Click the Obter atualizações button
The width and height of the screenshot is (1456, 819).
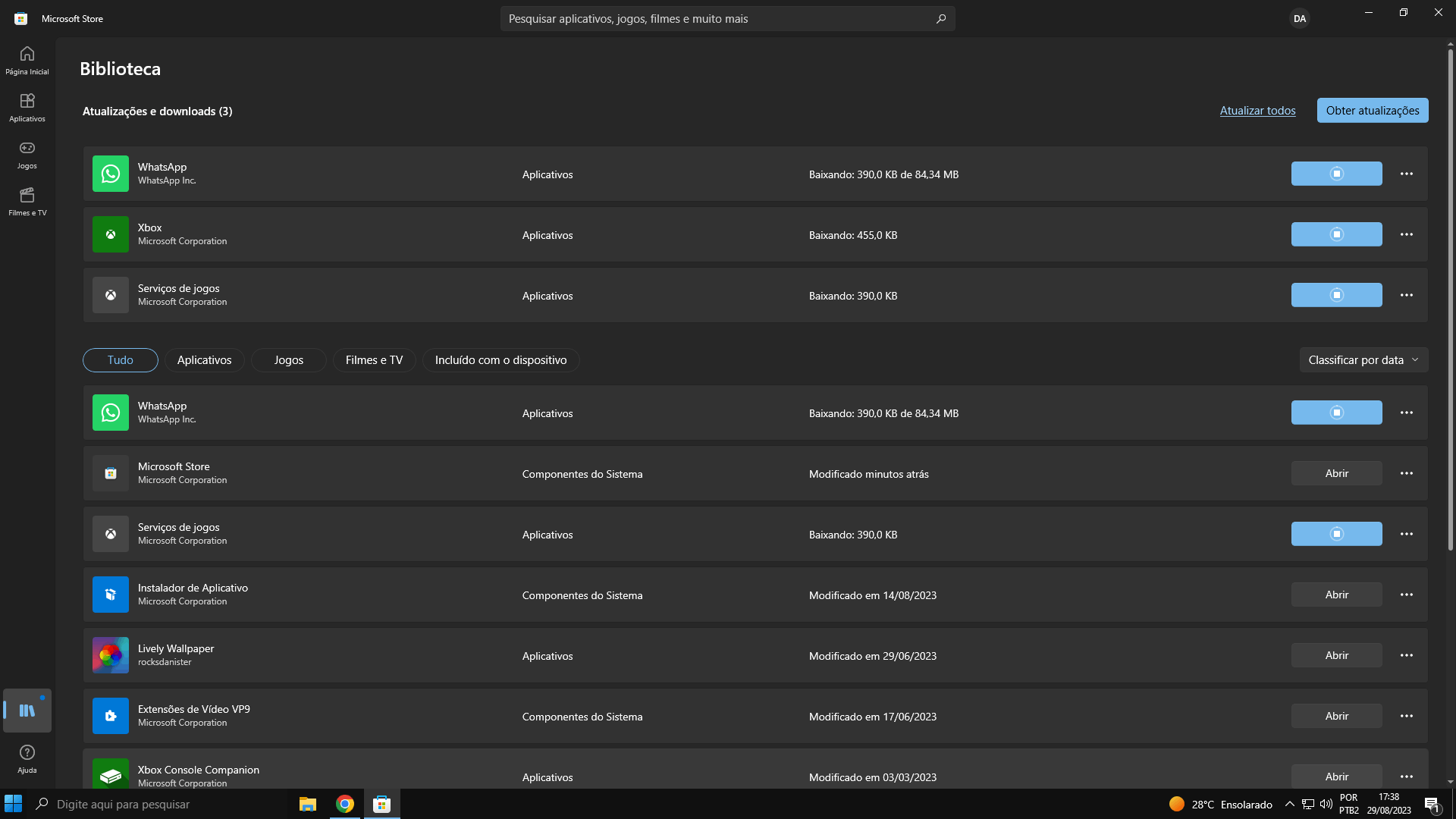(1373, 111)
